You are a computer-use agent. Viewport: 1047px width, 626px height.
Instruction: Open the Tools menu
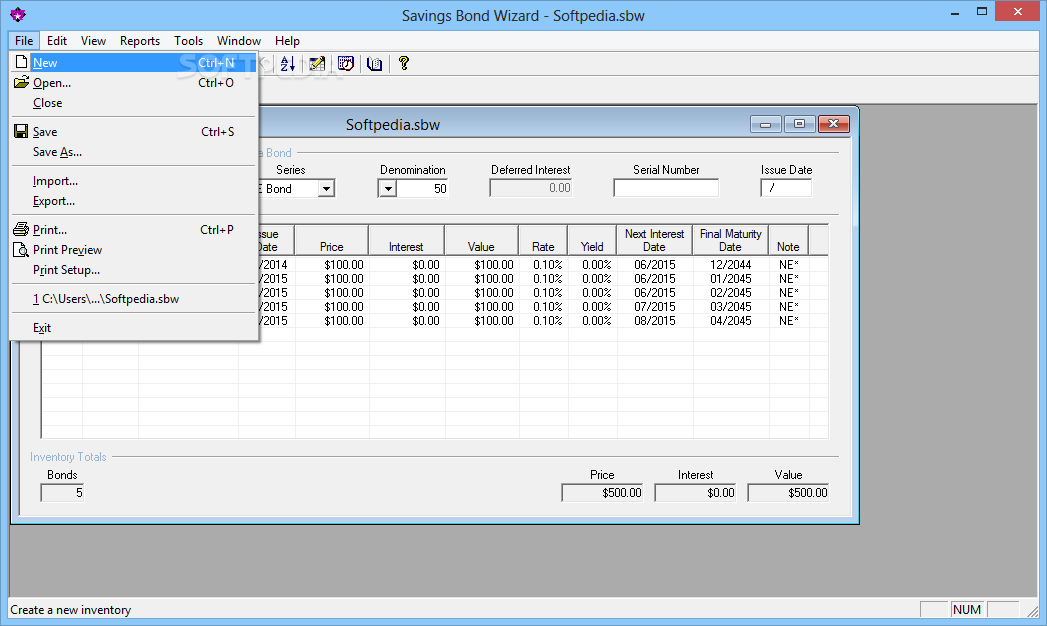(188, 41)
